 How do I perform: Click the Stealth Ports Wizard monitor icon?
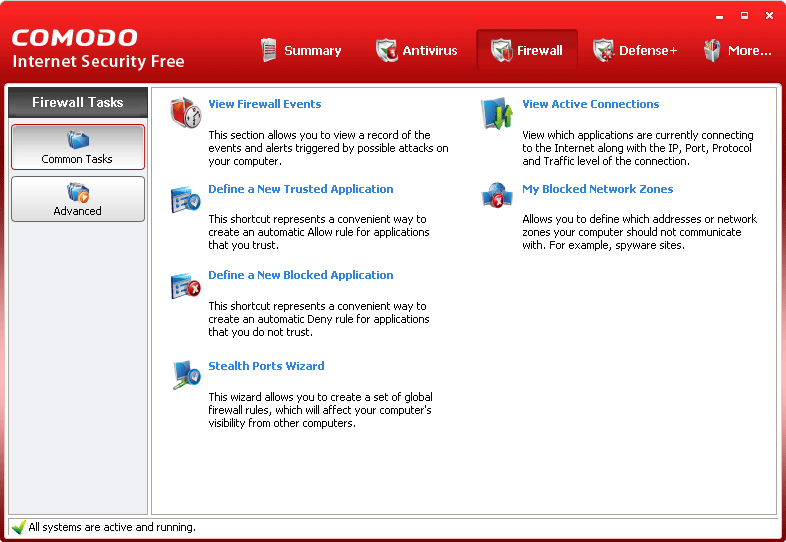coord(186,375)
